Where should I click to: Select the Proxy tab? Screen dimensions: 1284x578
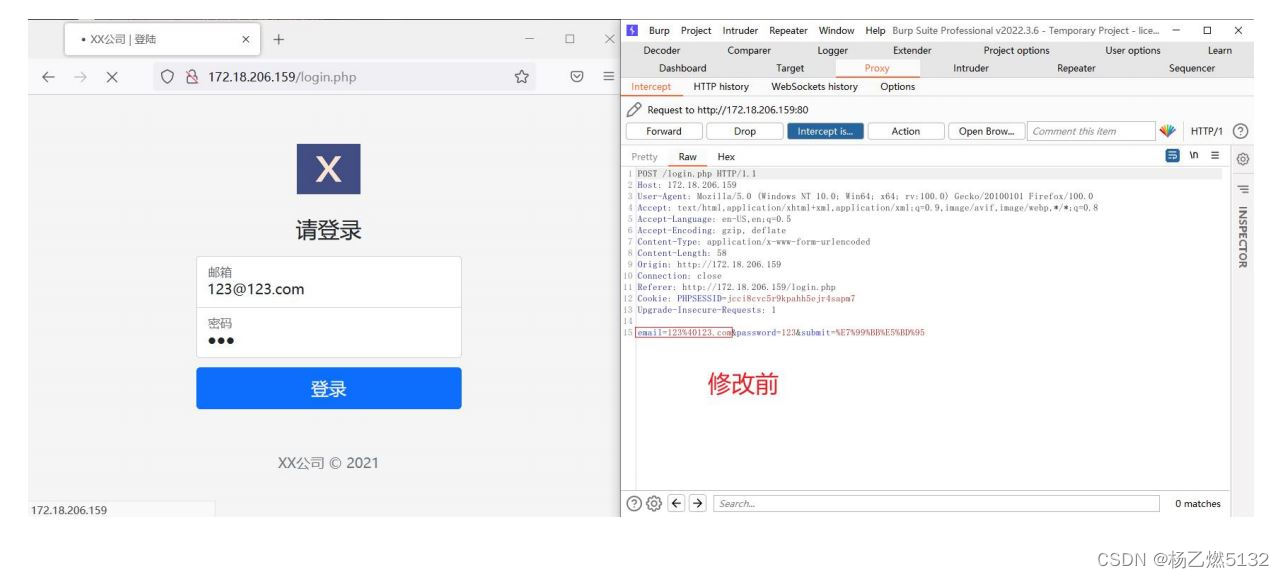tap(877, 68)
